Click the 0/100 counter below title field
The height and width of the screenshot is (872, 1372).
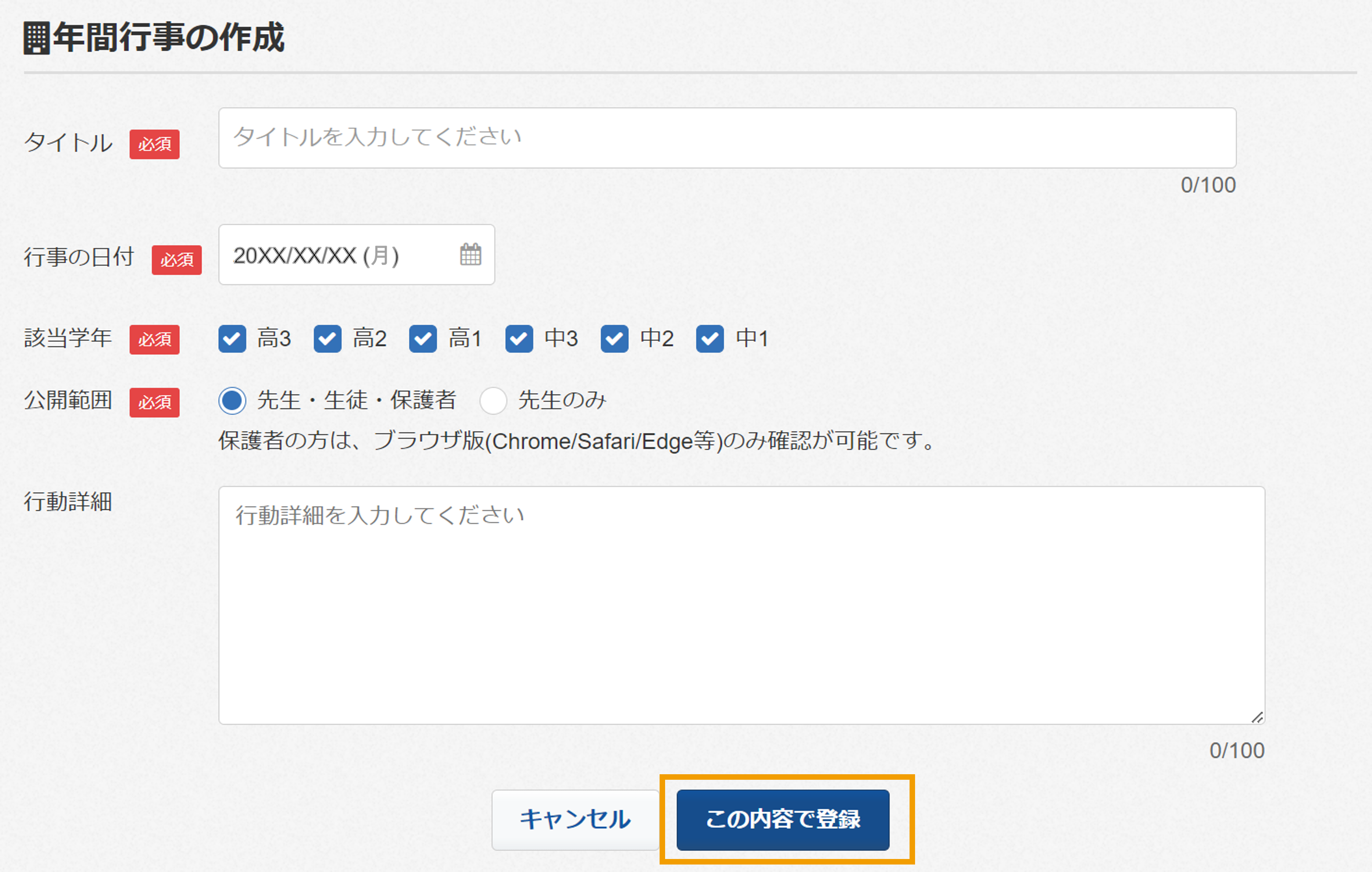tap(1208, 185)
